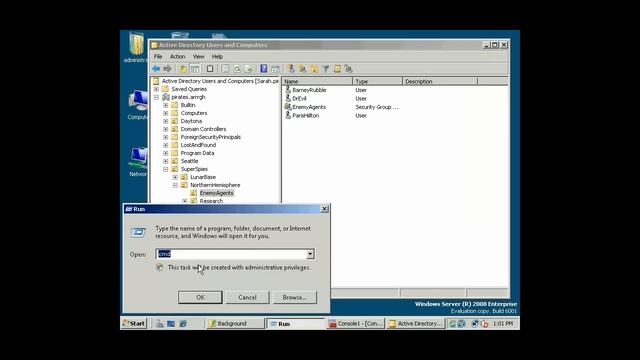Screen dimensions: 640x360
Task: Switch to Active Directory taskbar button
Action: [416, 323]
